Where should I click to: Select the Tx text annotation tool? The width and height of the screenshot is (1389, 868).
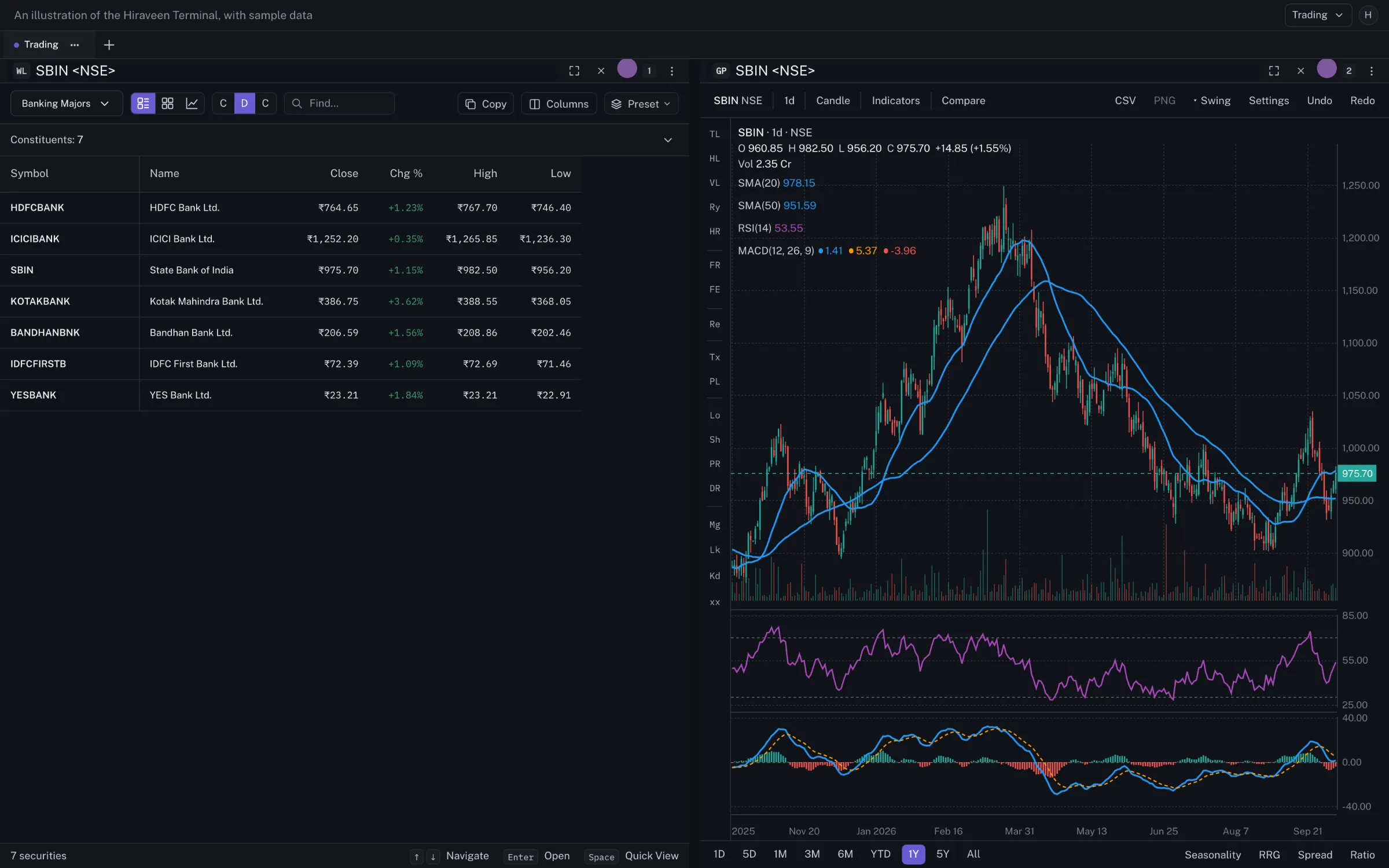[x=715, y=357]
